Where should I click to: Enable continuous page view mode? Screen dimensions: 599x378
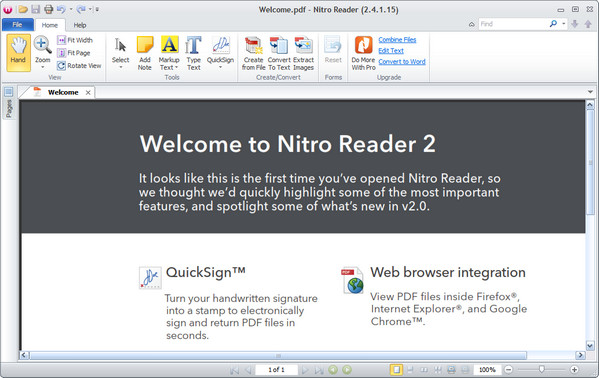point(410,370)
